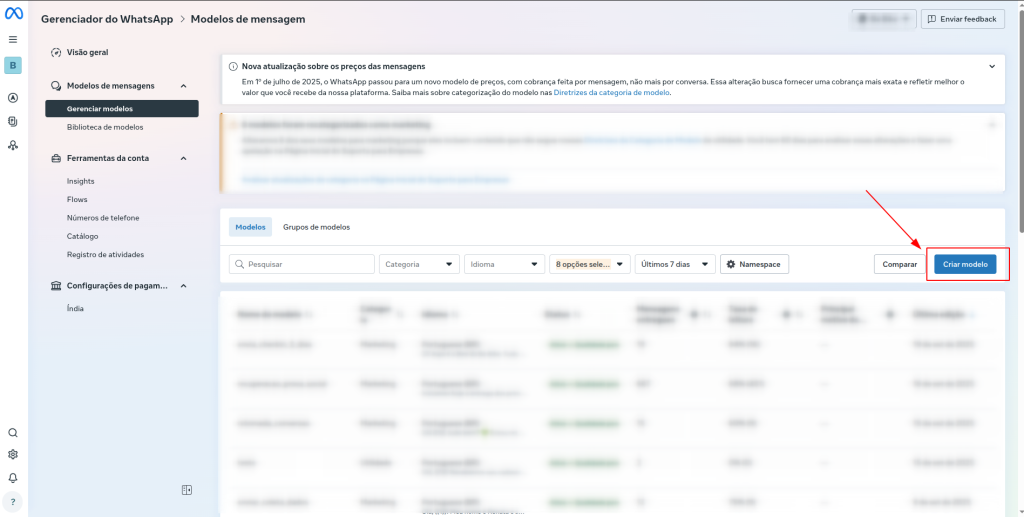The image size is (1024, 517).
Task: Collapse the Ferramentas da conta section
Action: tap(183, 158)
